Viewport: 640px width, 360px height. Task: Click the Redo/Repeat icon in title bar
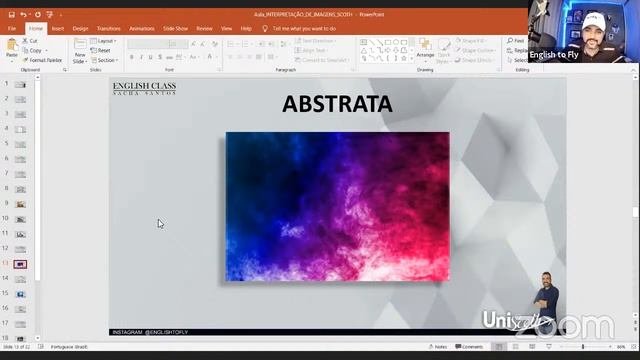(38, 15)
